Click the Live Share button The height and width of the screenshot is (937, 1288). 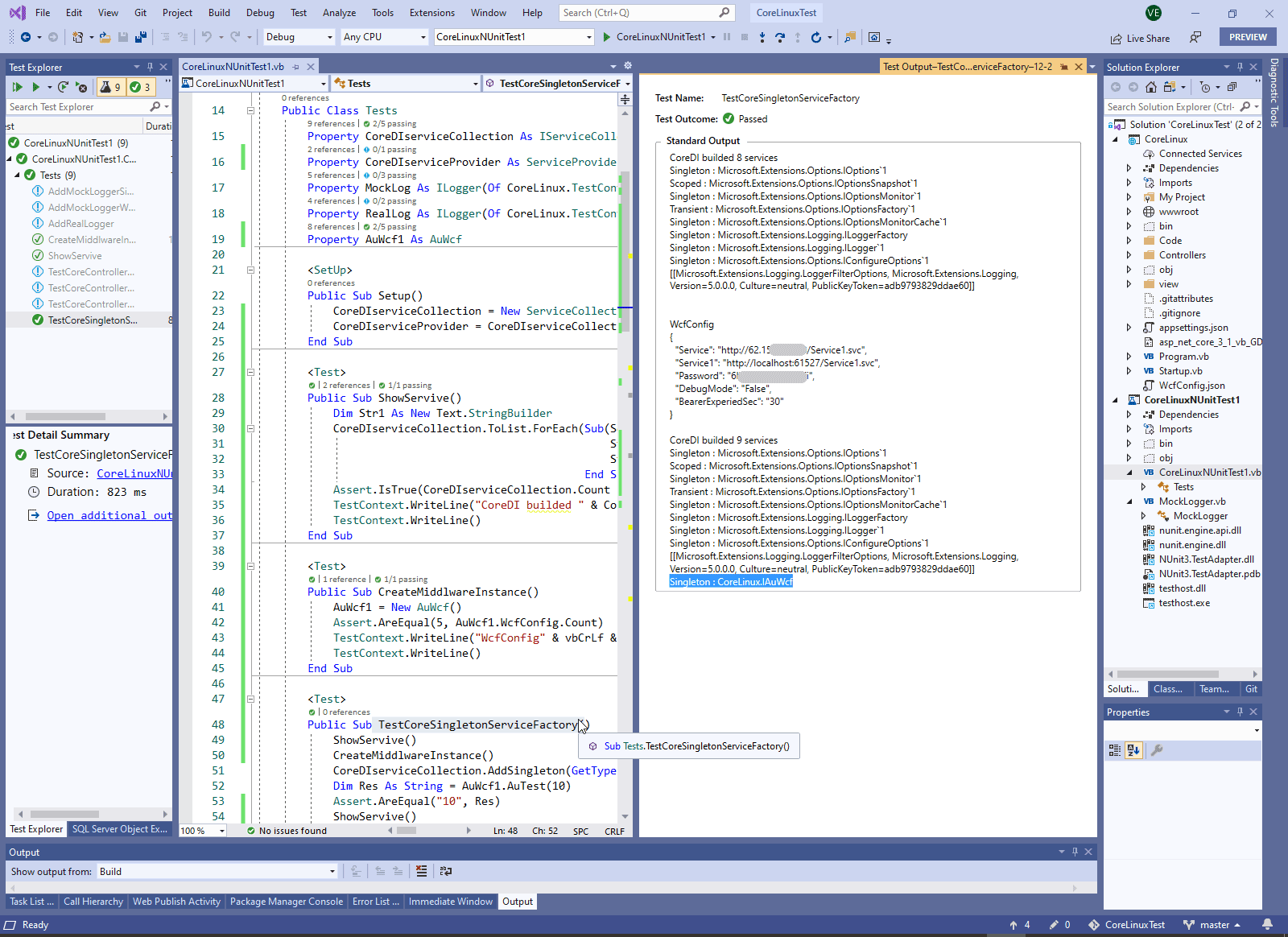(x=1140, y=38)
